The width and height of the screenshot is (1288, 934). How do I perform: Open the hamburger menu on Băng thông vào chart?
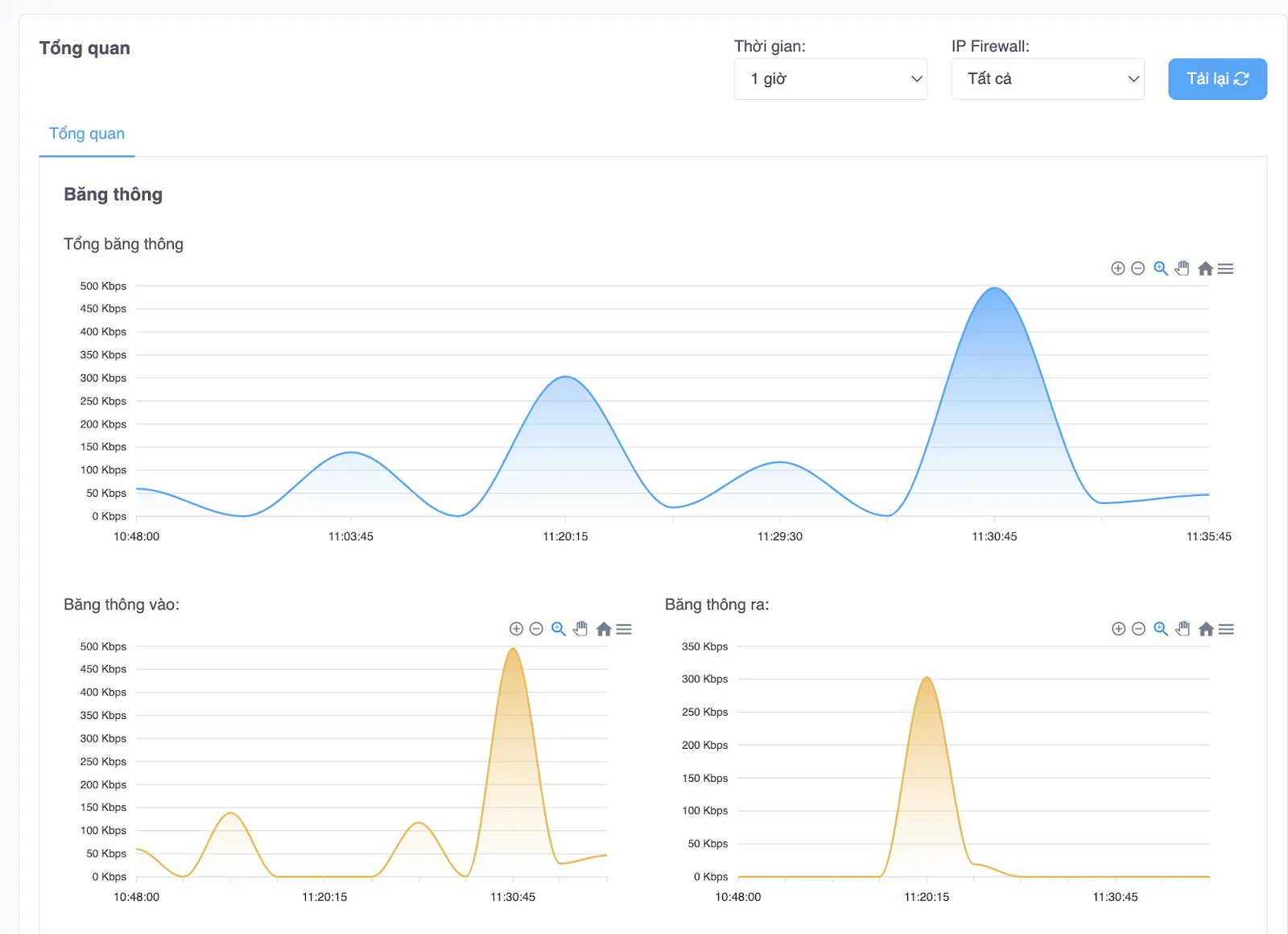pyautogui.click(x=624, y=629)
